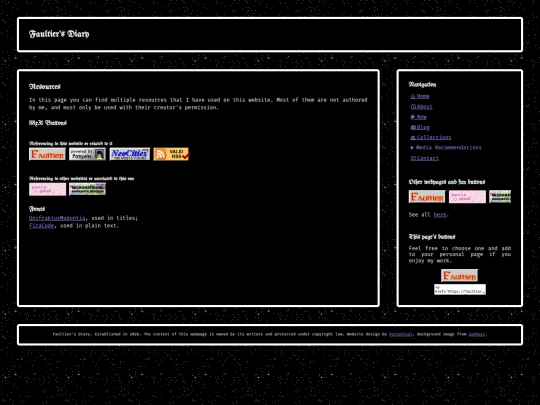The height and width of the screenshot is (405, 540).
Task: Open the Contact link
Action: click(425, 158)
